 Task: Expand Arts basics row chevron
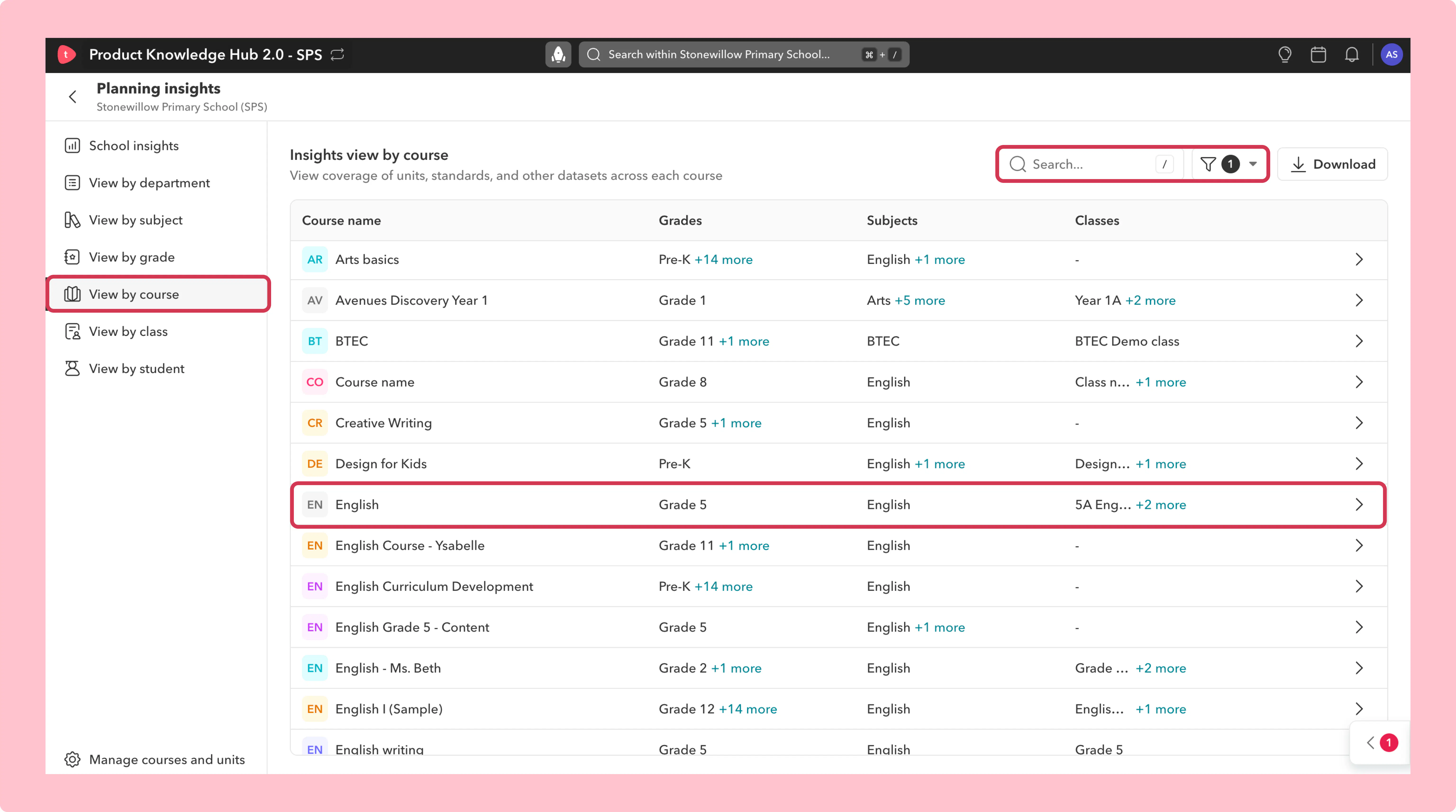(1359, 259)
